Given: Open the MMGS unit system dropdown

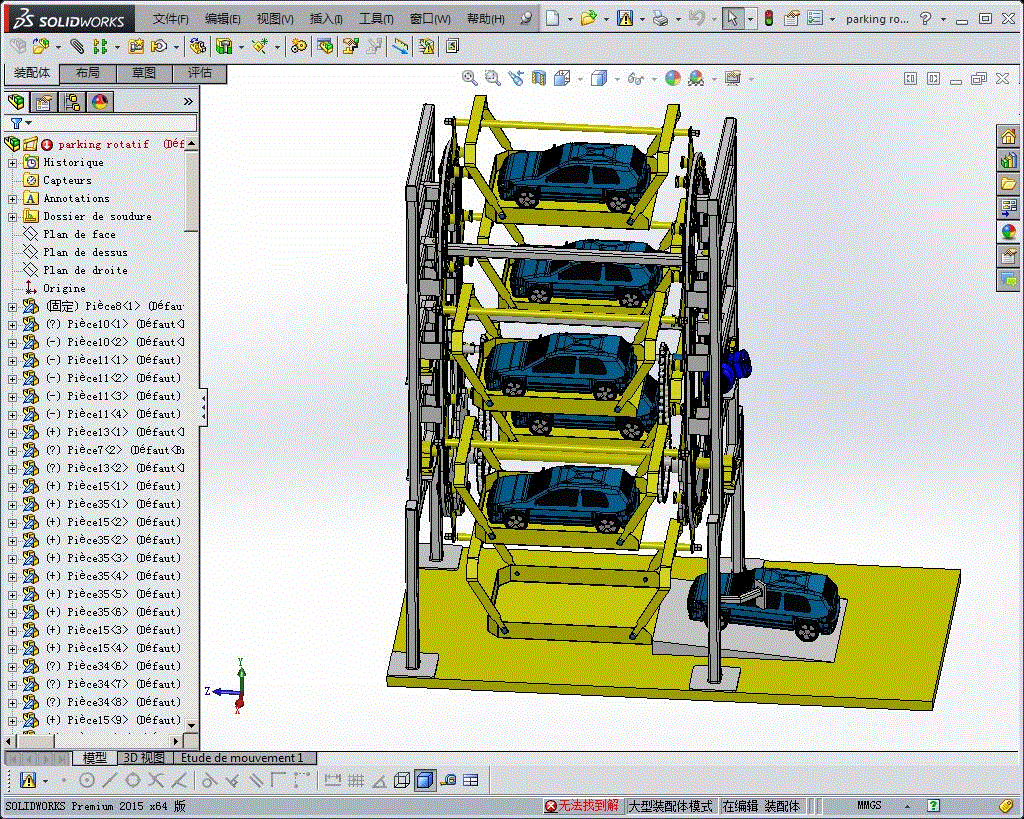Looking at the screenshot, I should [x=870, y=805].
